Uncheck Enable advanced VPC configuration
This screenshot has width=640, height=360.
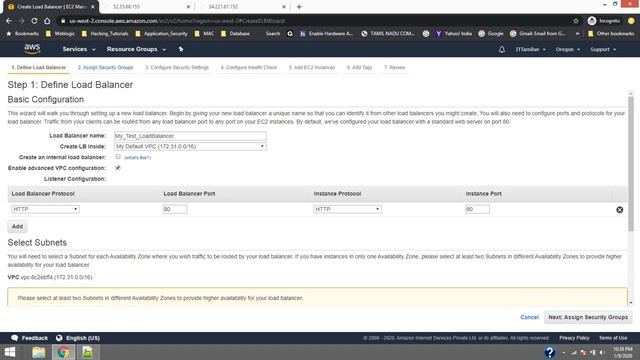[x=118, y=168]
